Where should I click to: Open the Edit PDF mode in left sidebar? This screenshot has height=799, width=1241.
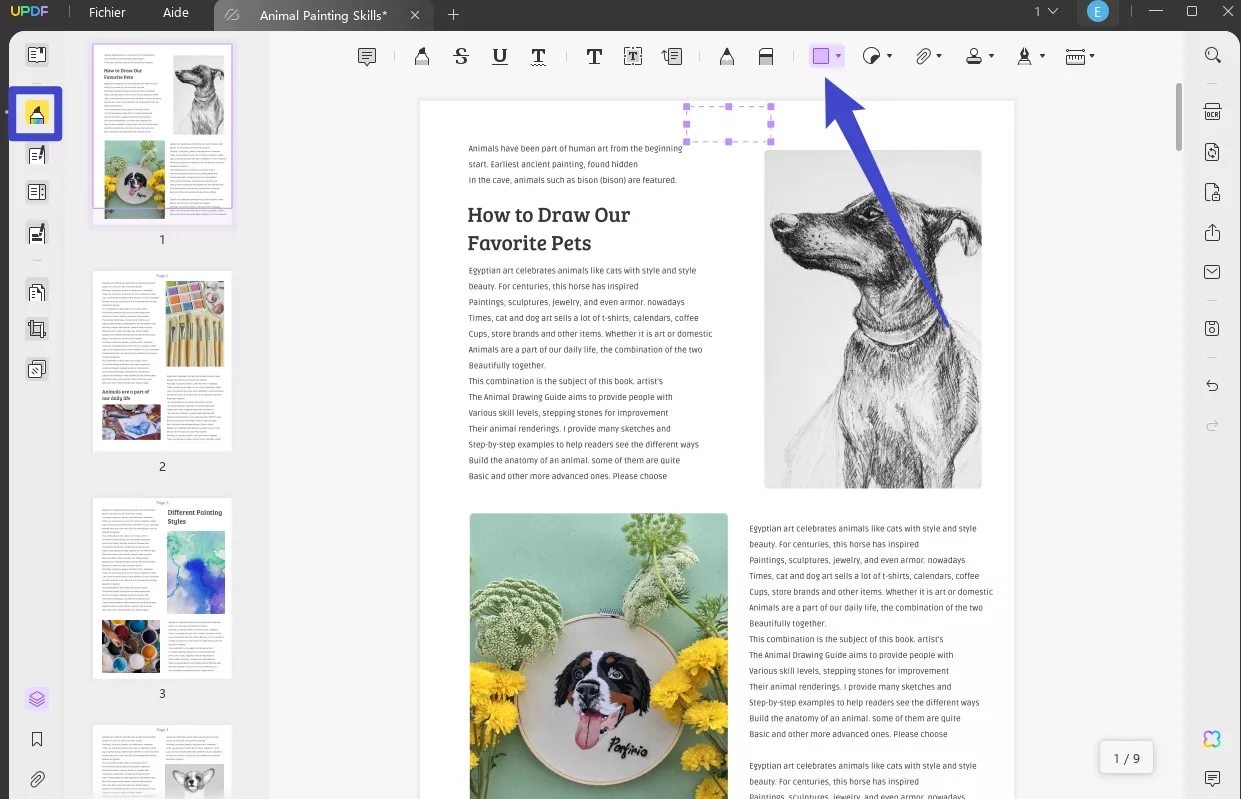click(x=37, y=155)
